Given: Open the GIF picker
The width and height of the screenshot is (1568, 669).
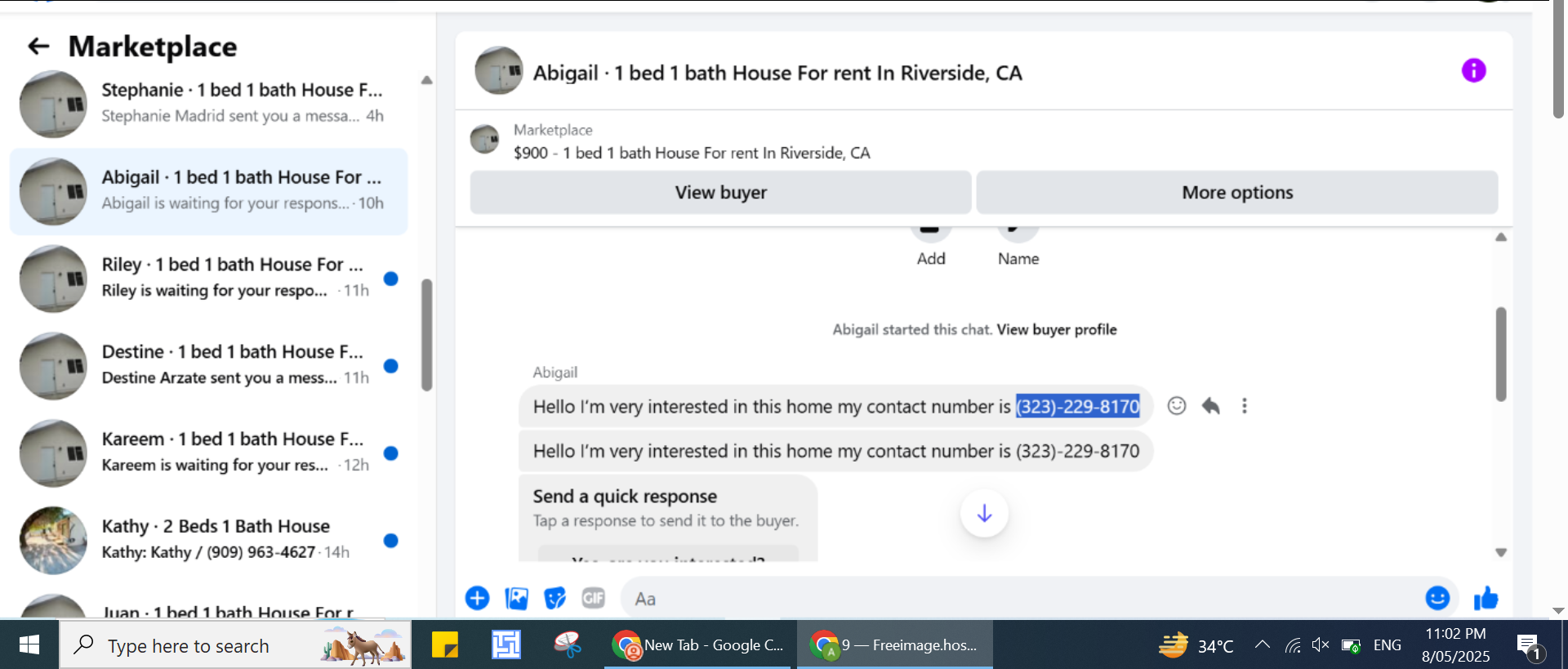Looking at the screenshot, I should (x=593, y=599).
